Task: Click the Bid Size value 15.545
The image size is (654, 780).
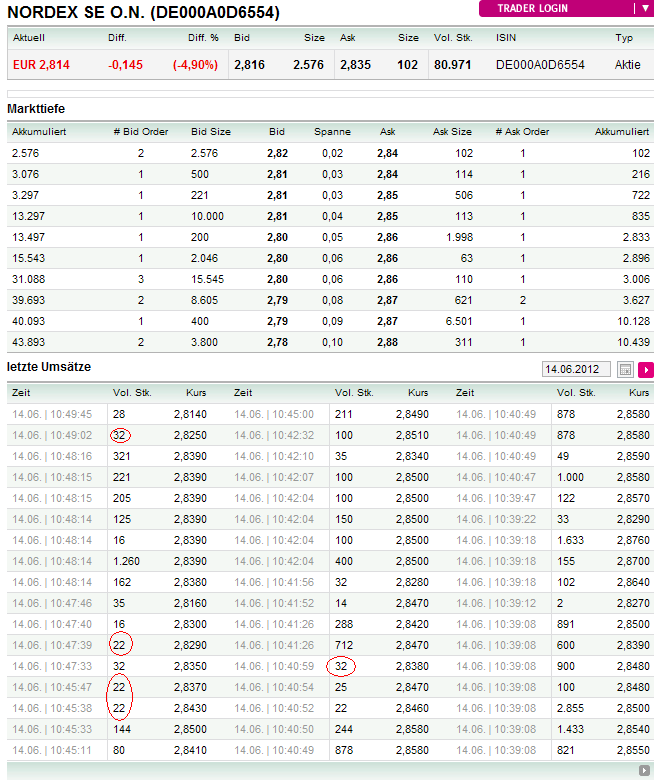Action: pyautogui.click(x=207, y=279)
